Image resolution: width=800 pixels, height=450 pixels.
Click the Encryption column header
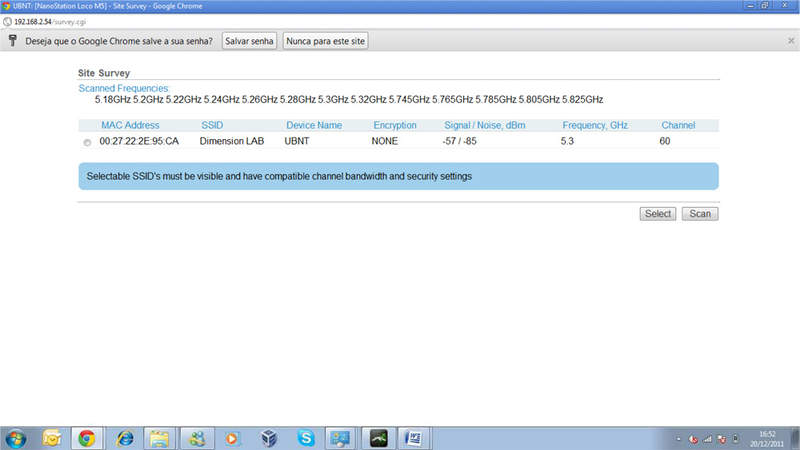click(395, 126)
